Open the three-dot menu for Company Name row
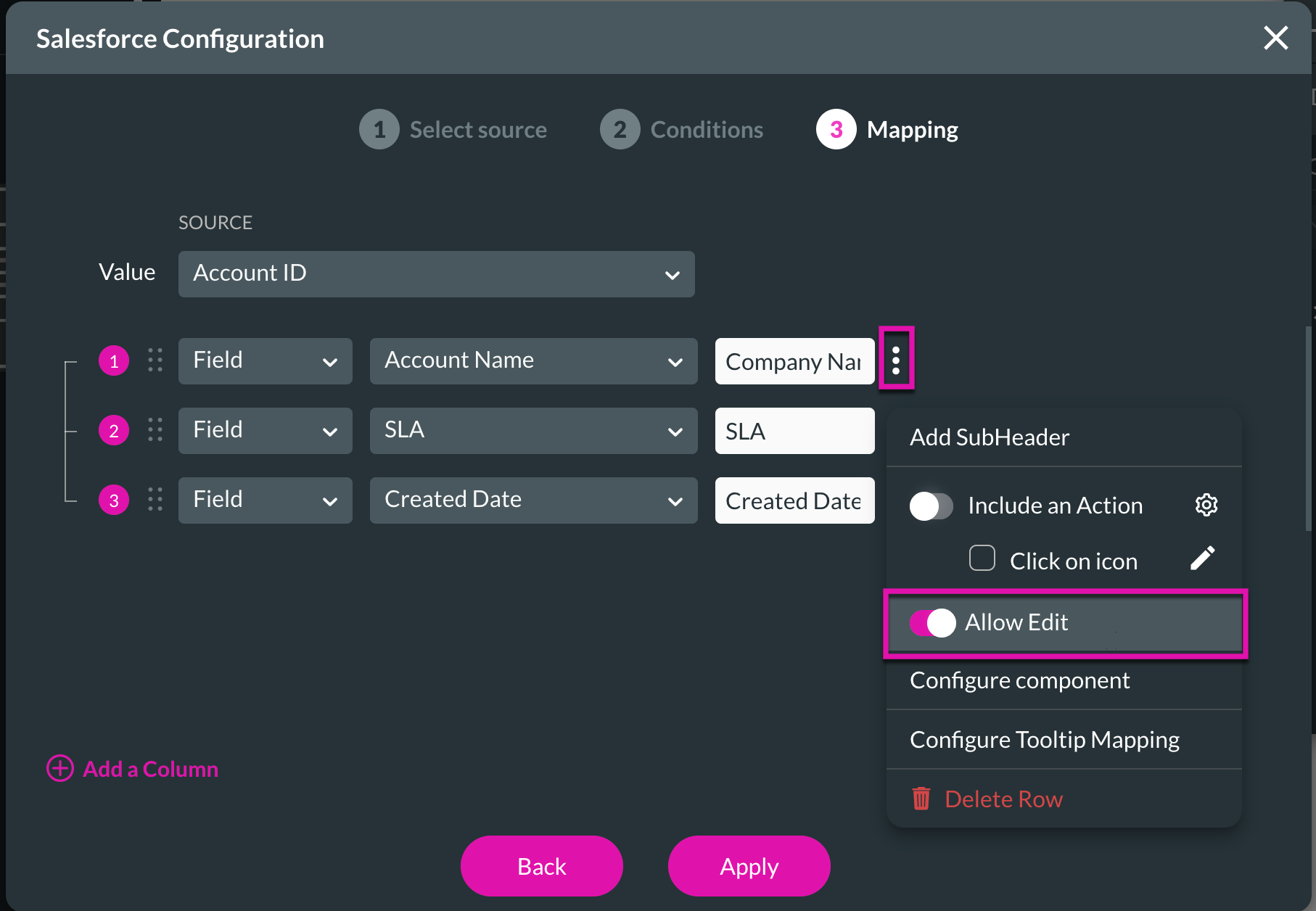 point(896,360)
